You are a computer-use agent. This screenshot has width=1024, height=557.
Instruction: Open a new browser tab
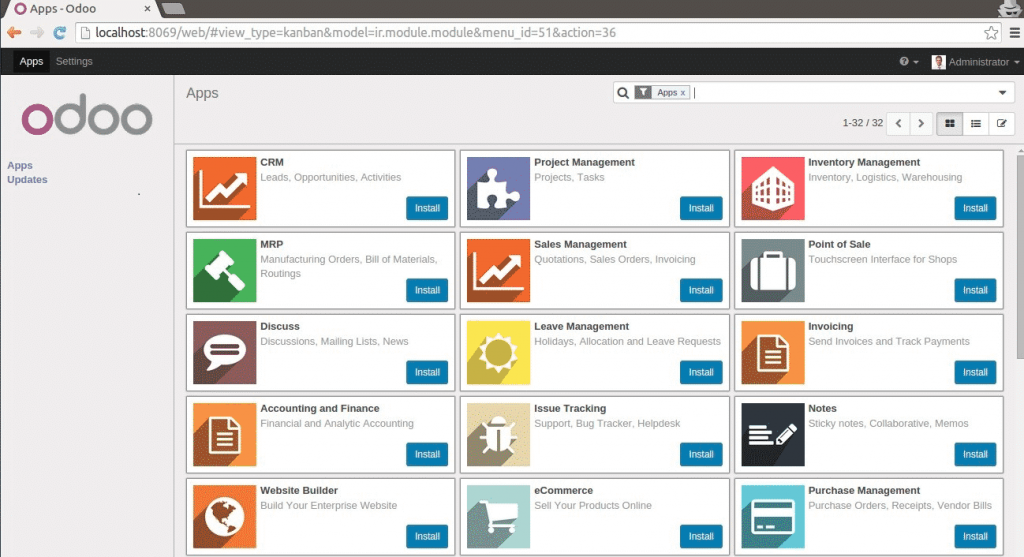(x=174, y=8)
